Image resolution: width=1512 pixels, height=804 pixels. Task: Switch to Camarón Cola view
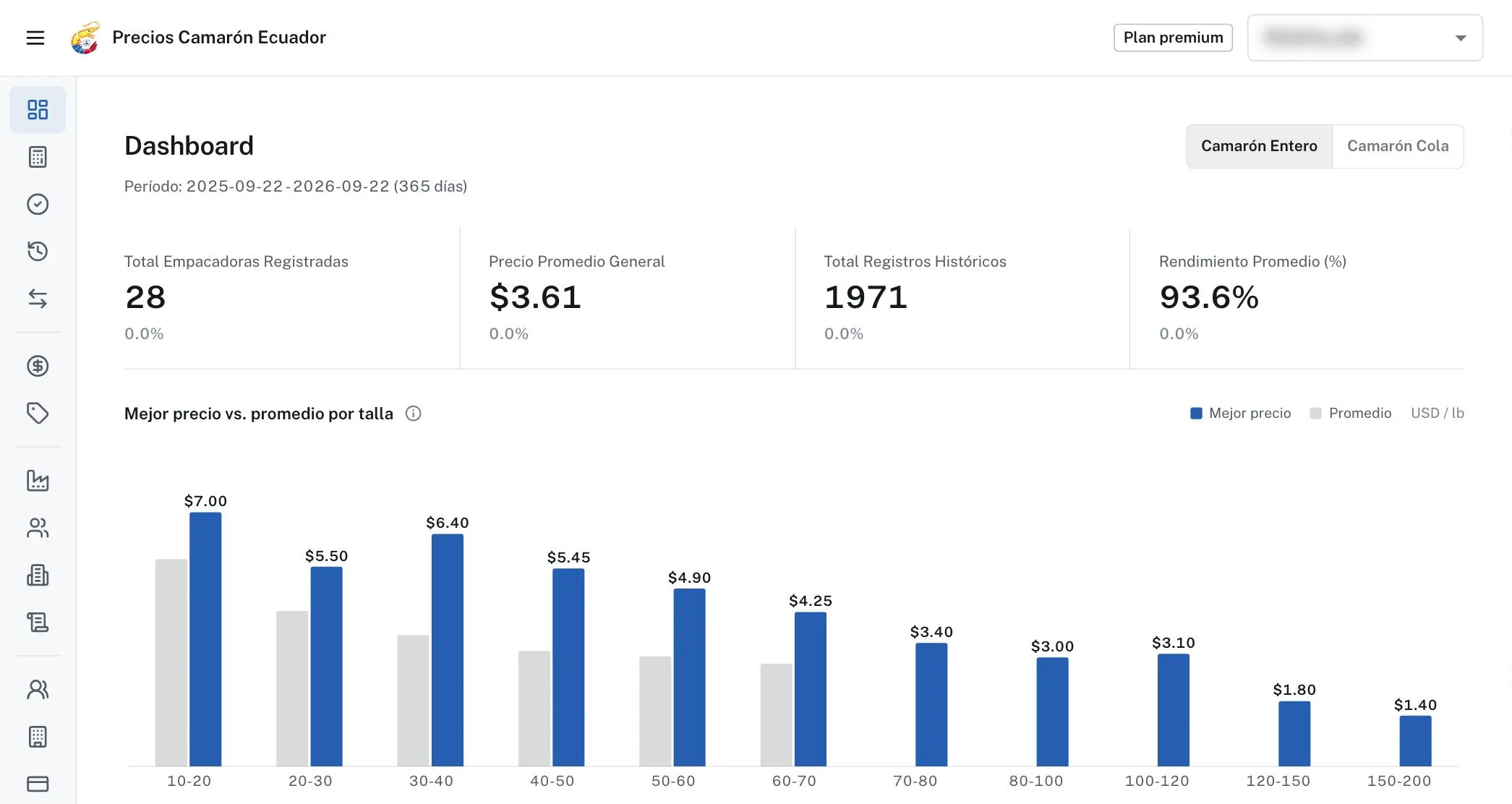pos(1398,146)
